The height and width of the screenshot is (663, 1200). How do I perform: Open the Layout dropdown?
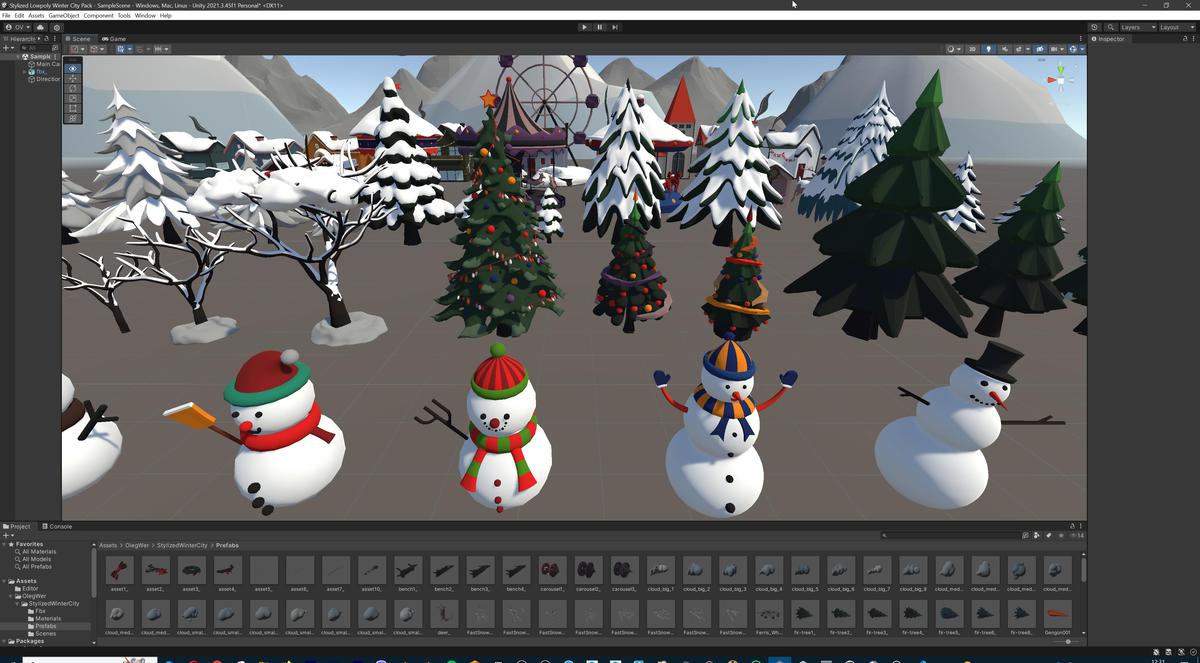point(1177,27)
